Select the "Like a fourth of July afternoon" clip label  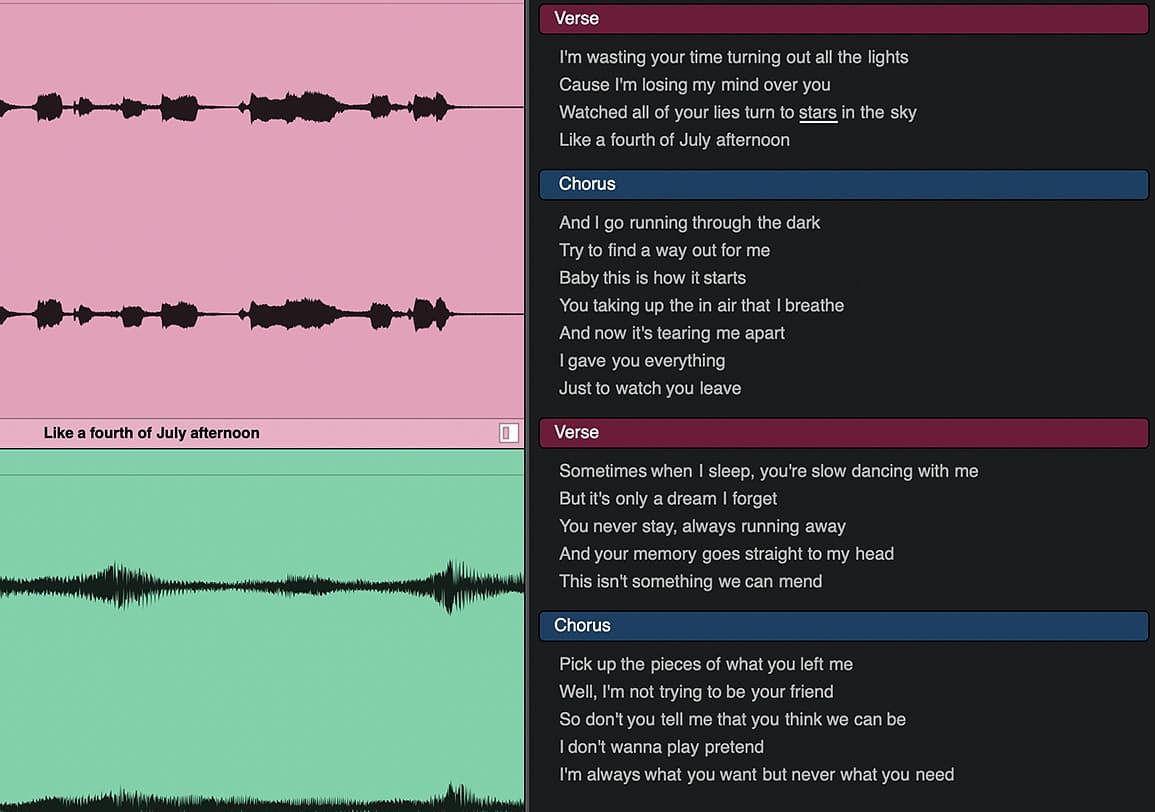(151, 433)
